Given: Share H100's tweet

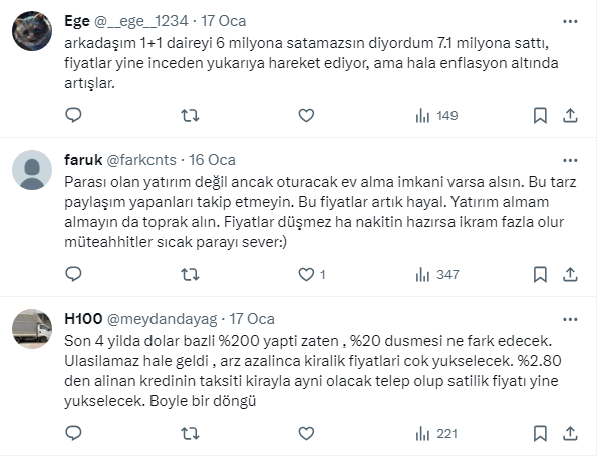Looking at the screenshot, I should [x=572, y=434].
